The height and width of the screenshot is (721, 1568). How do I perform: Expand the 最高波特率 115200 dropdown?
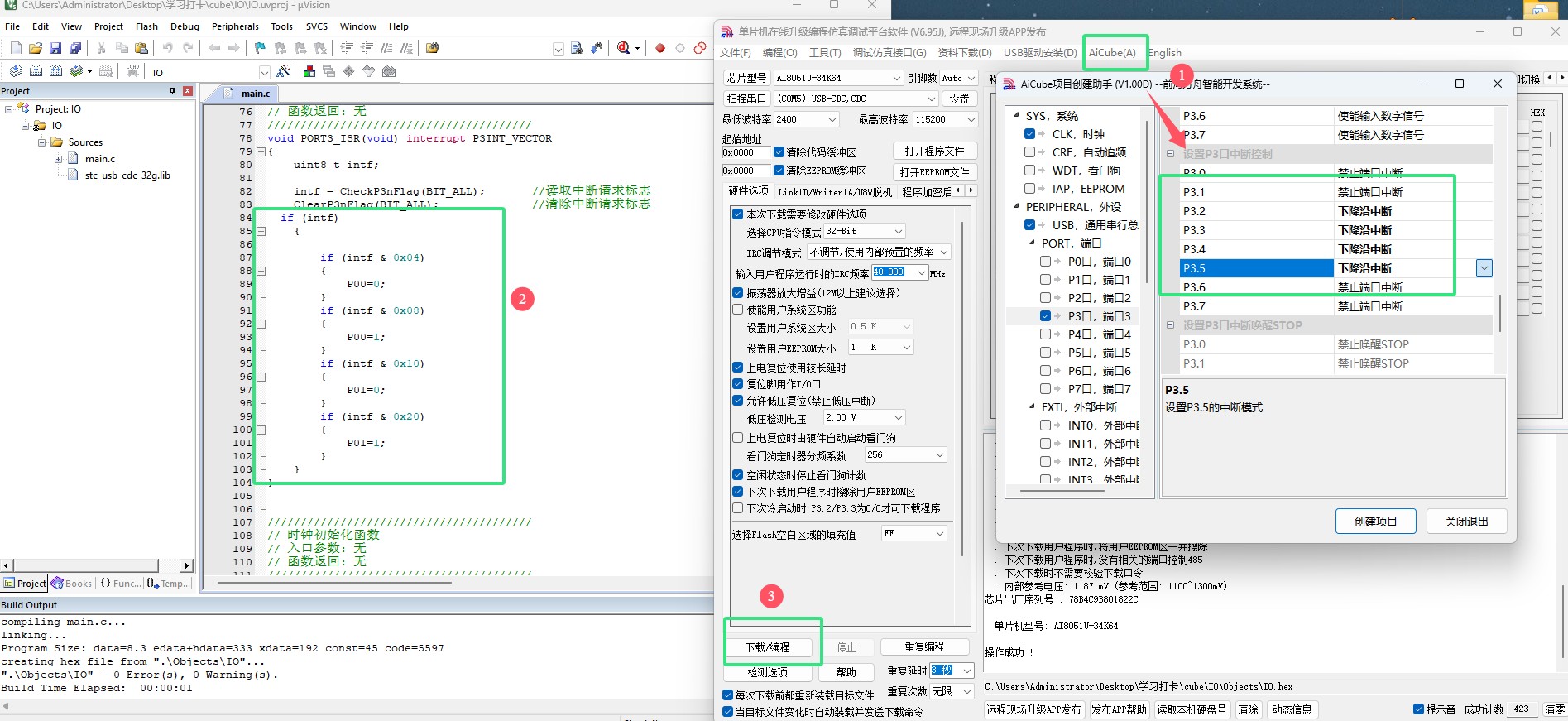point(971,119)
